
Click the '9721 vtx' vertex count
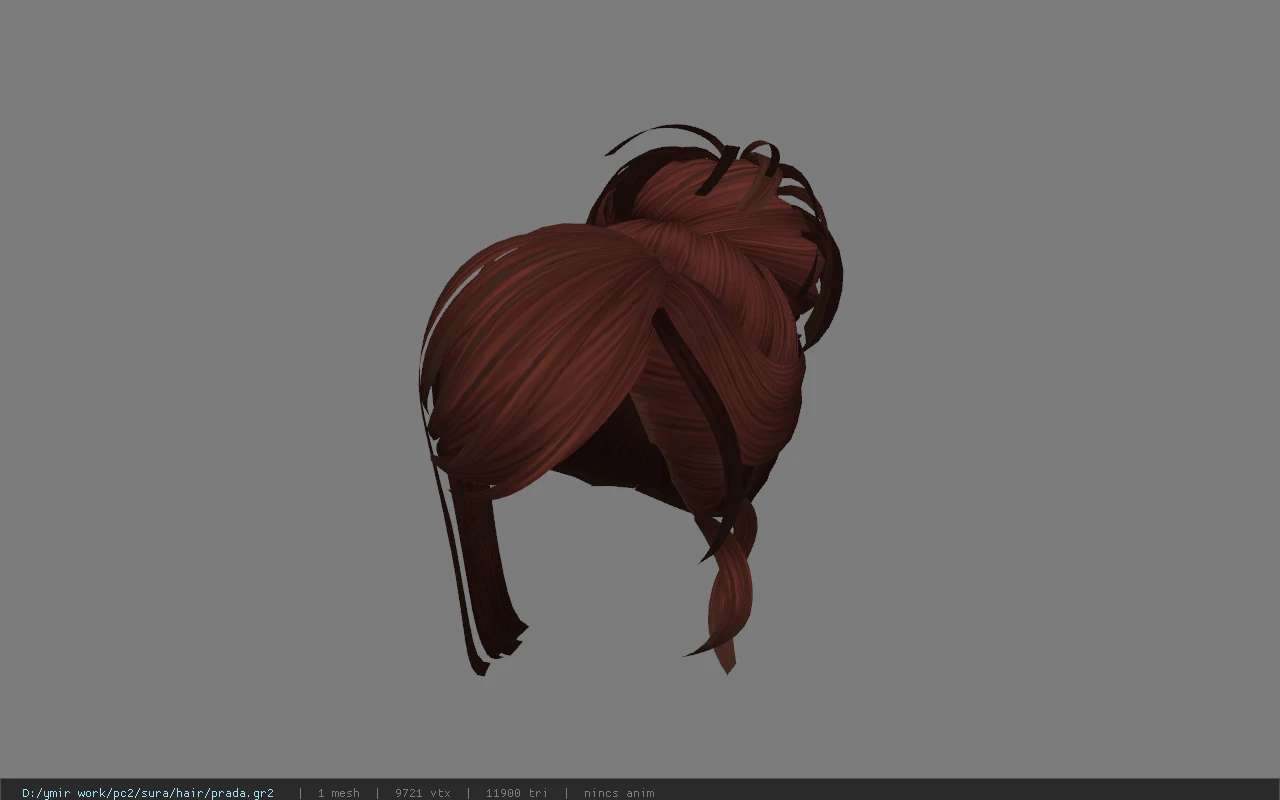pyautogui.click(x=422, y=793)
